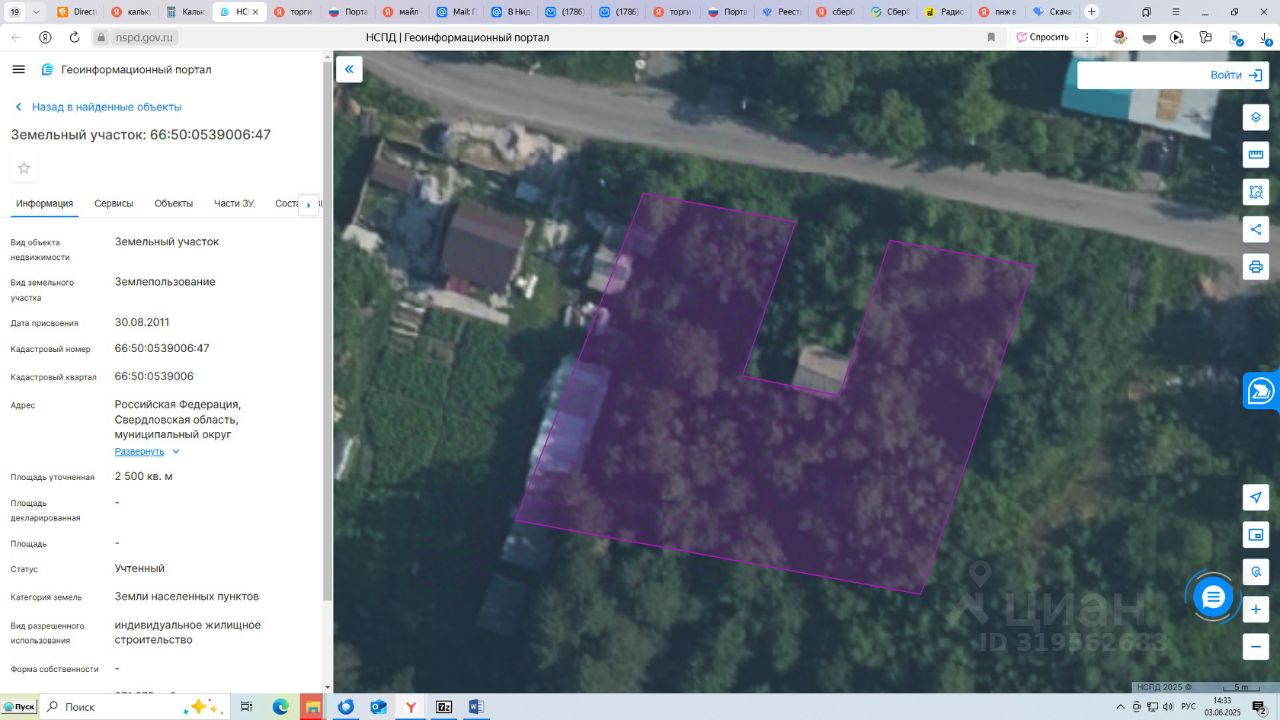The image size is (1280, 720).
Task: Switch to the Direct browser tab
Action: 78,12
